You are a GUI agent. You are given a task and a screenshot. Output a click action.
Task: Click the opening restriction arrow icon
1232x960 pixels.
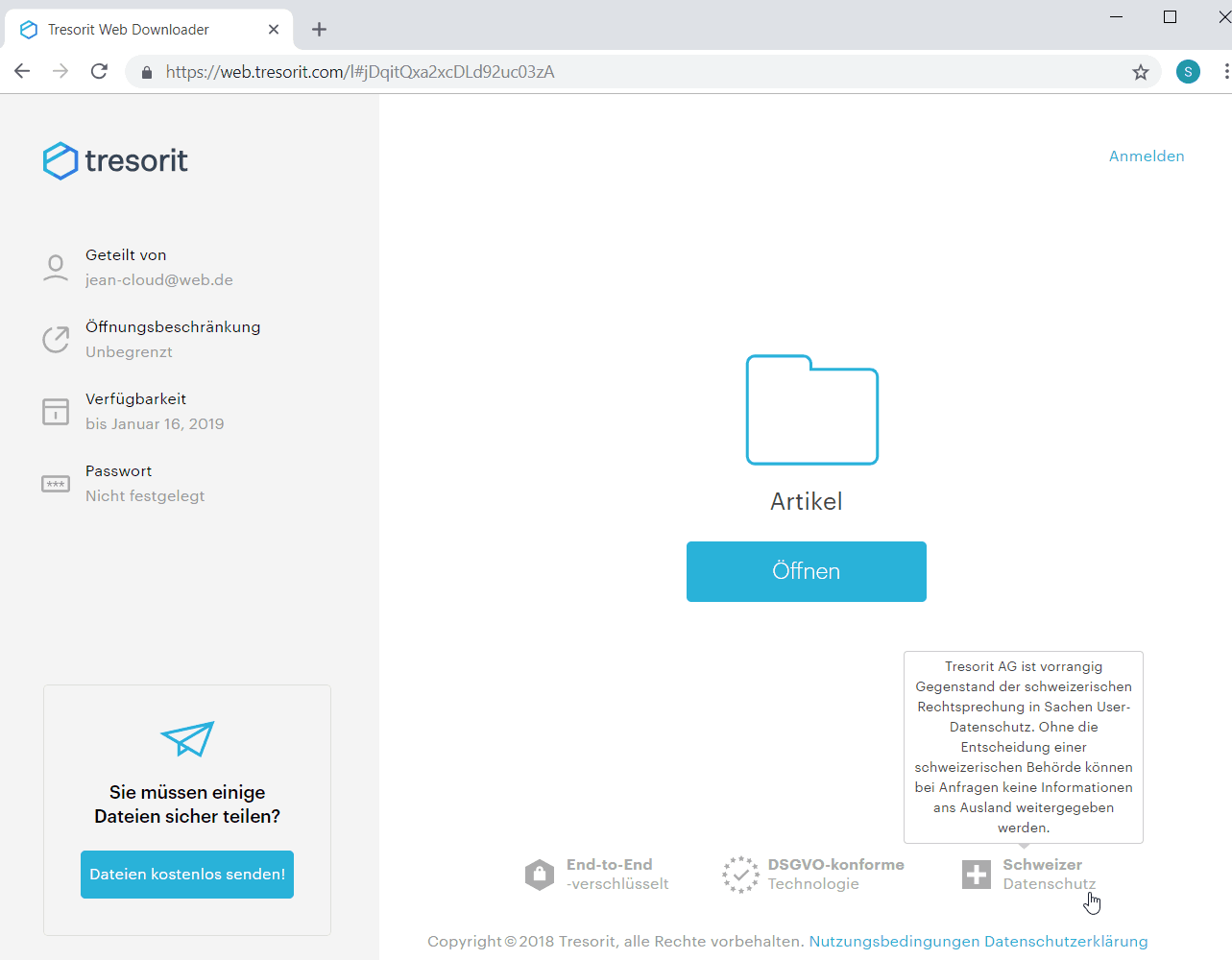(56, 339)
